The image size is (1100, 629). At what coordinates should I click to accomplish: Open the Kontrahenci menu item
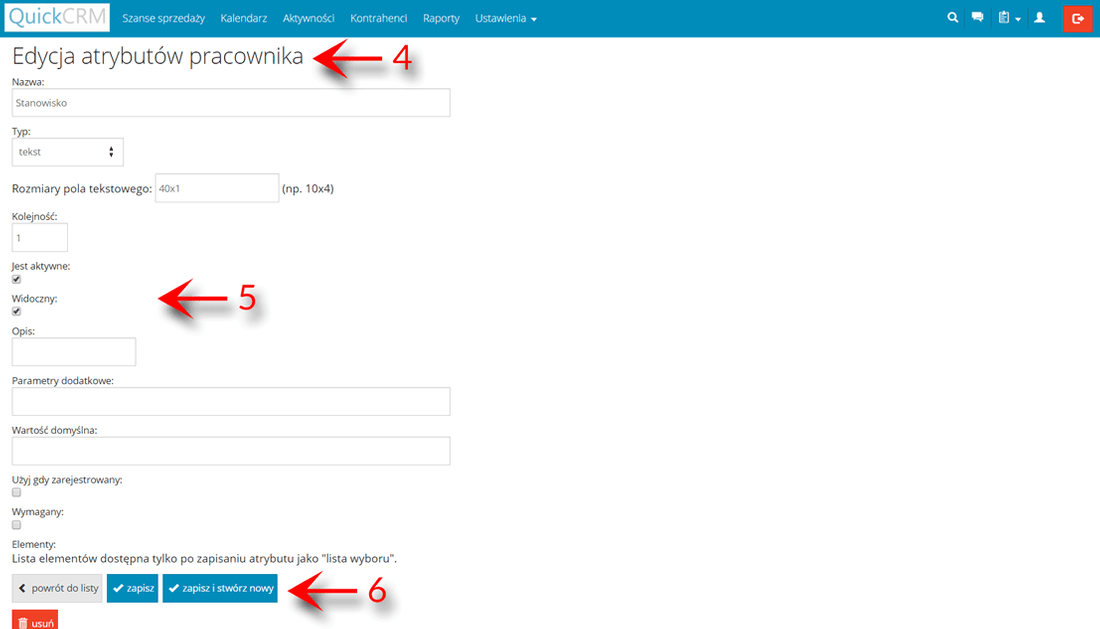(378, 19)
